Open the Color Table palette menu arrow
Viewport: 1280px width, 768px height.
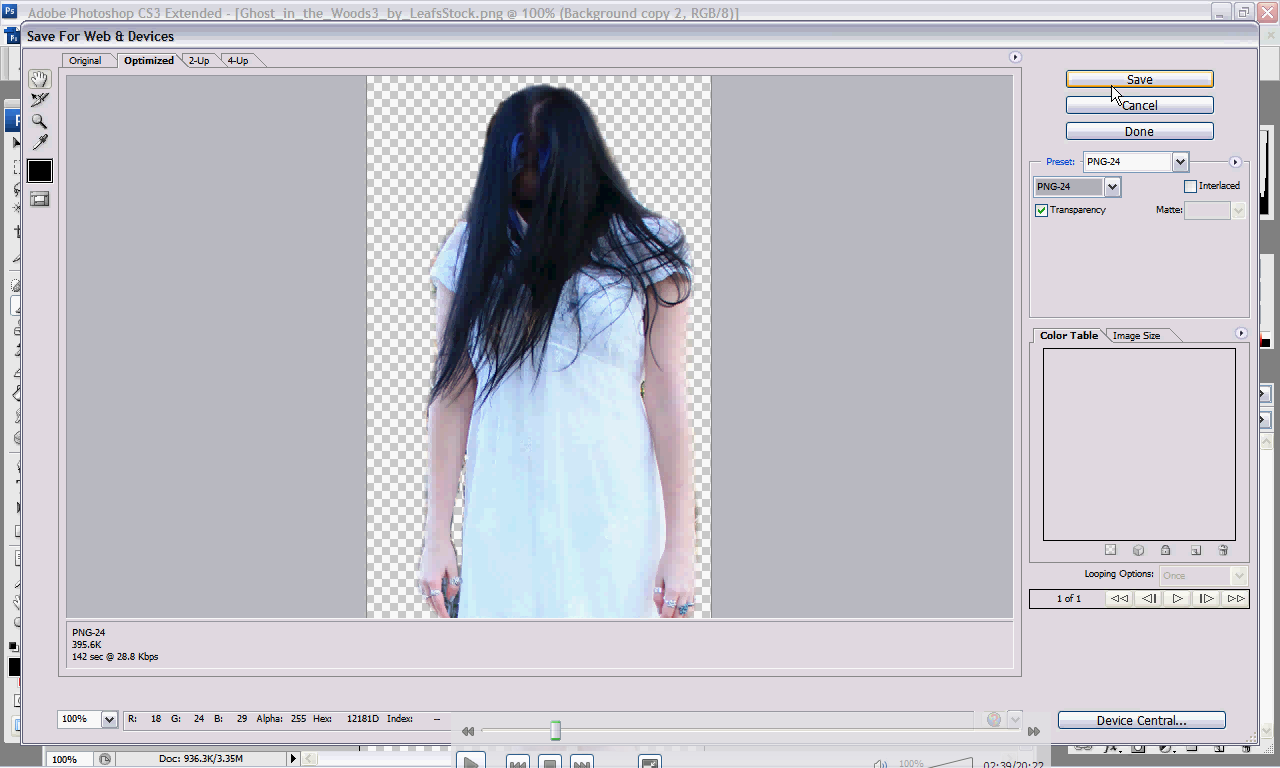(1241, 333)
